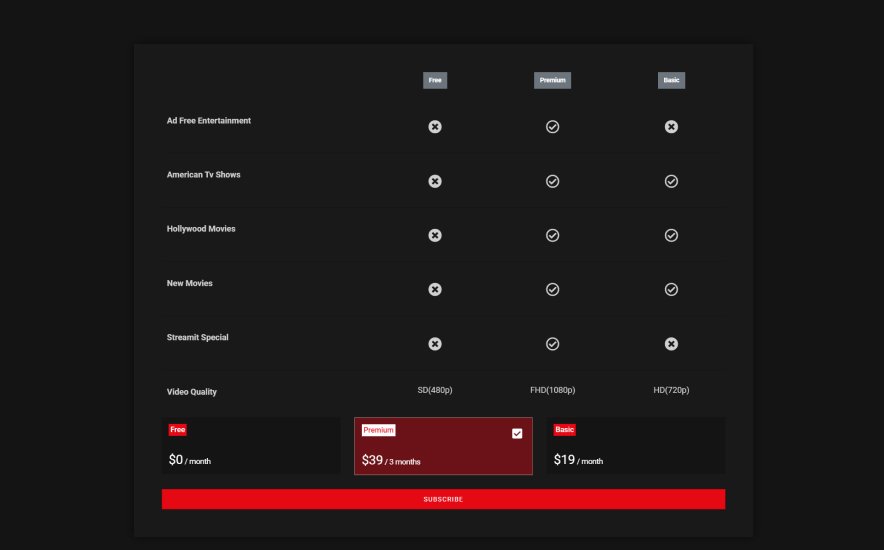Select the Basic $19 / month plan card
The width and height of the screenshot is (884, 550).
click(635, 445)
